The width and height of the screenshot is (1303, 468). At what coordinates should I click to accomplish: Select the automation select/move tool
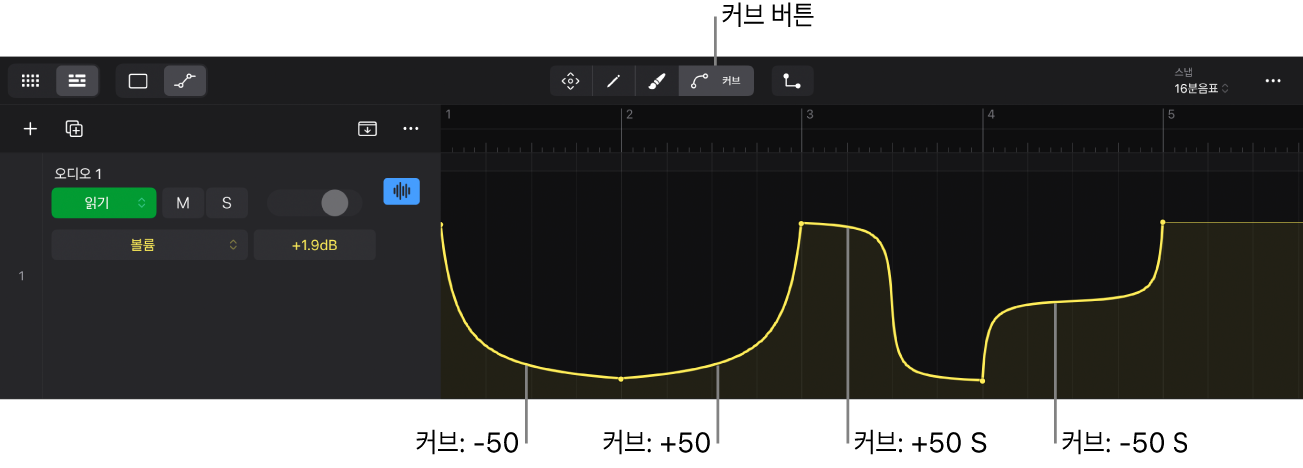pos(571,81)
